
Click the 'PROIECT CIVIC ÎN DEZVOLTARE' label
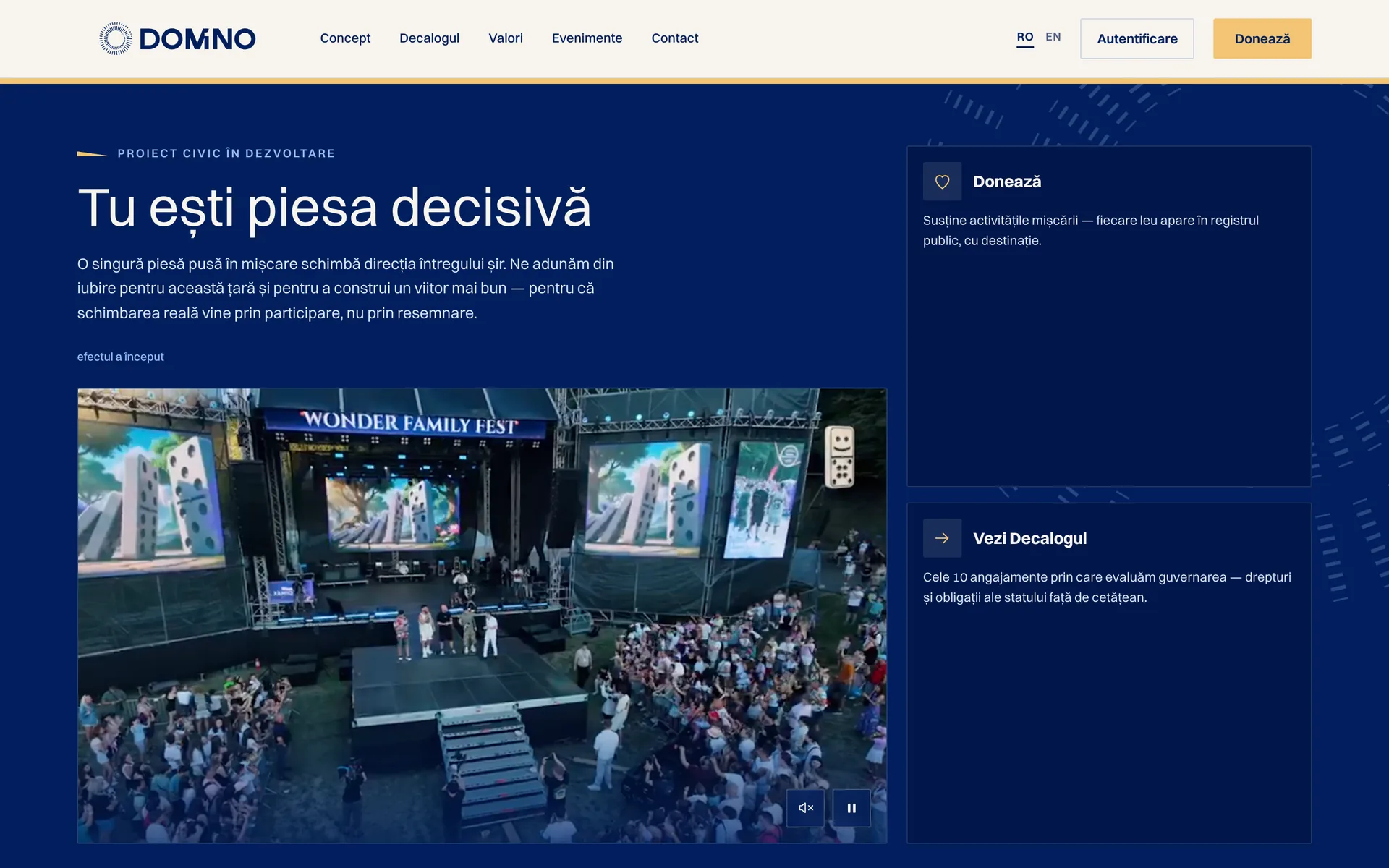(226, 153)
